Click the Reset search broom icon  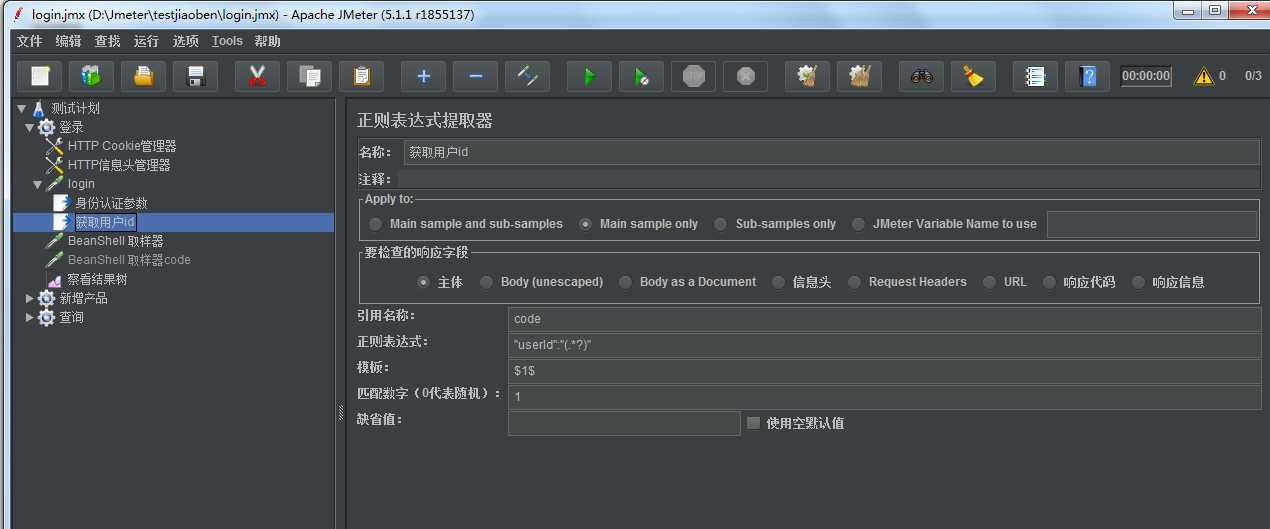(973, 76)
